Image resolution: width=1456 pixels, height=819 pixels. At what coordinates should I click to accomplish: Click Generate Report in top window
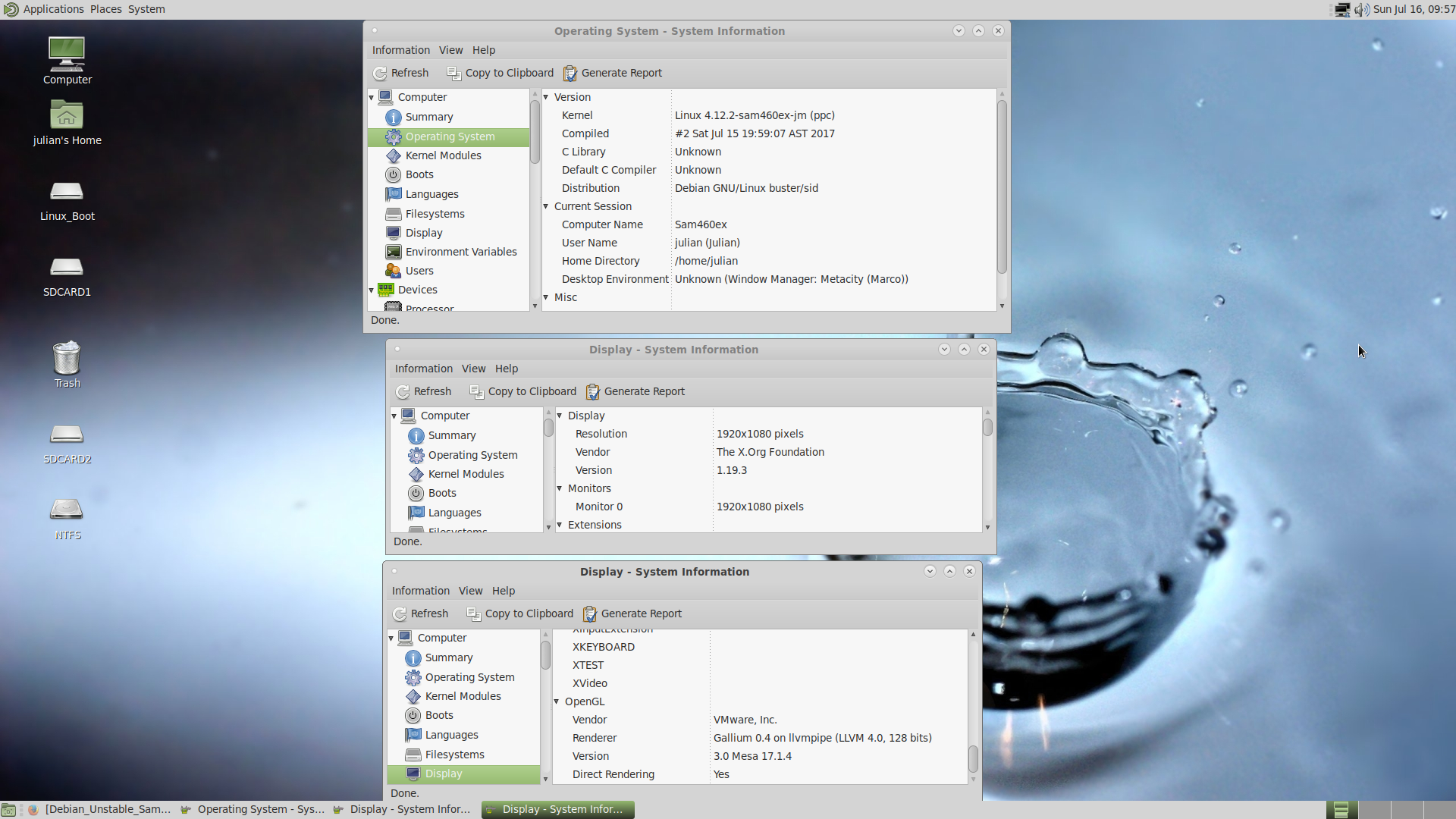tap(613, 74)
